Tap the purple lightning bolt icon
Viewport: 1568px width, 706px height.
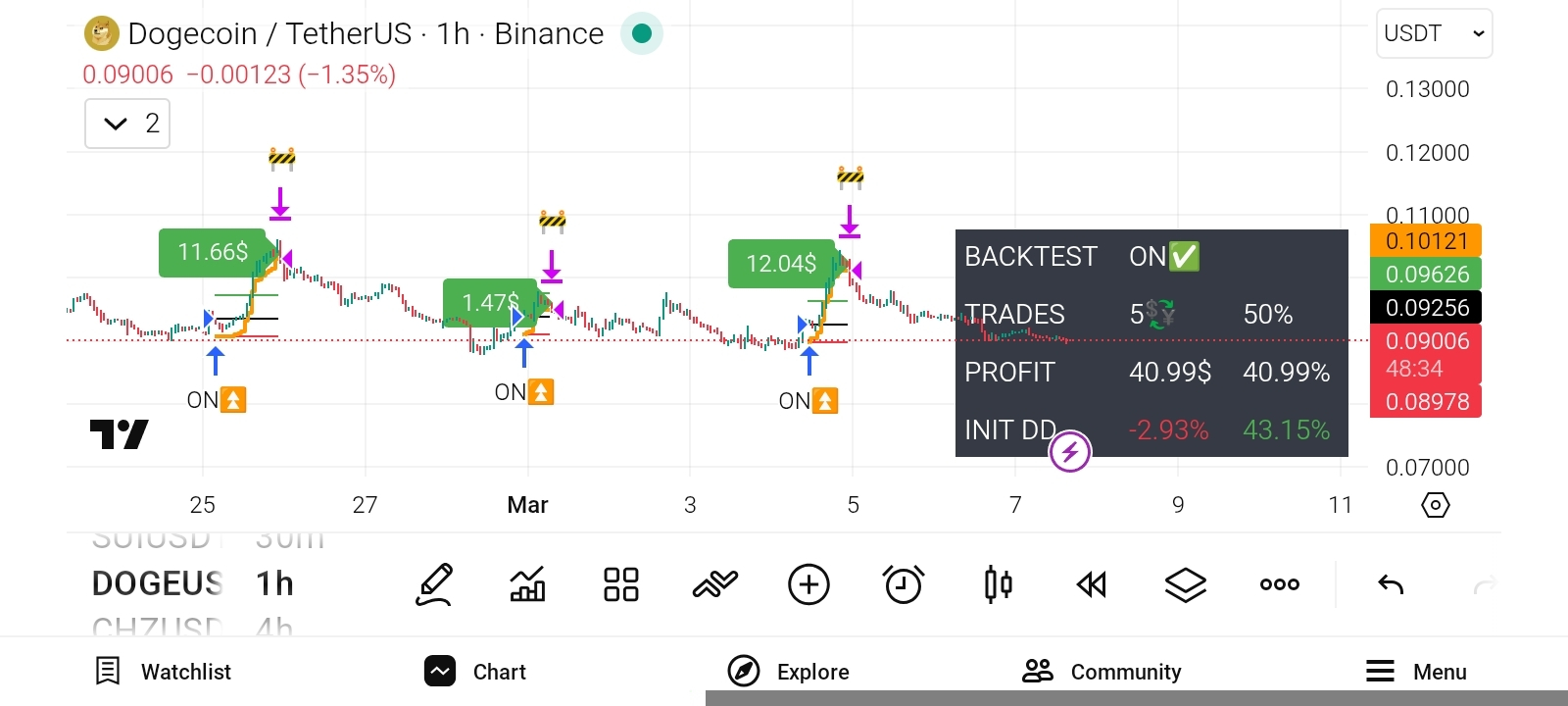[x=1070, y=452]
